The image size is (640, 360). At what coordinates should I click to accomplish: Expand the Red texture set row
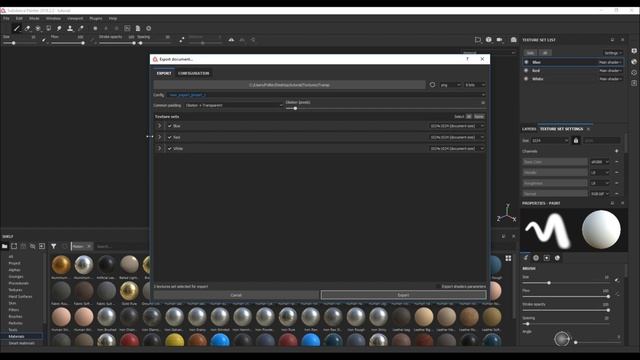pos(160,137)
